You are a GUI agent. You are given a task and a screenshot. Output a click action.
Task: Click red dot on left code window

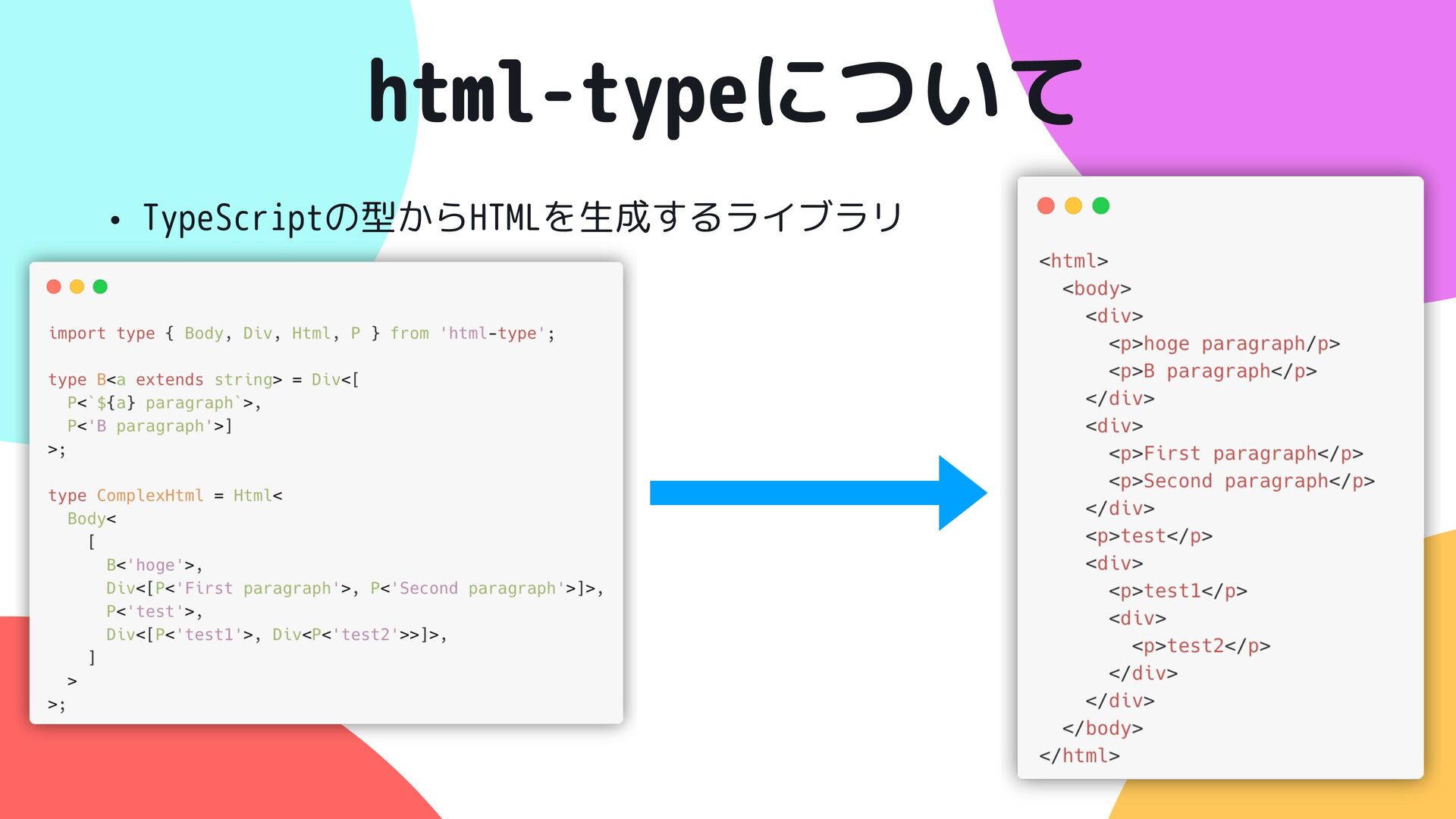pyautogui.click(x=54, y=287)
